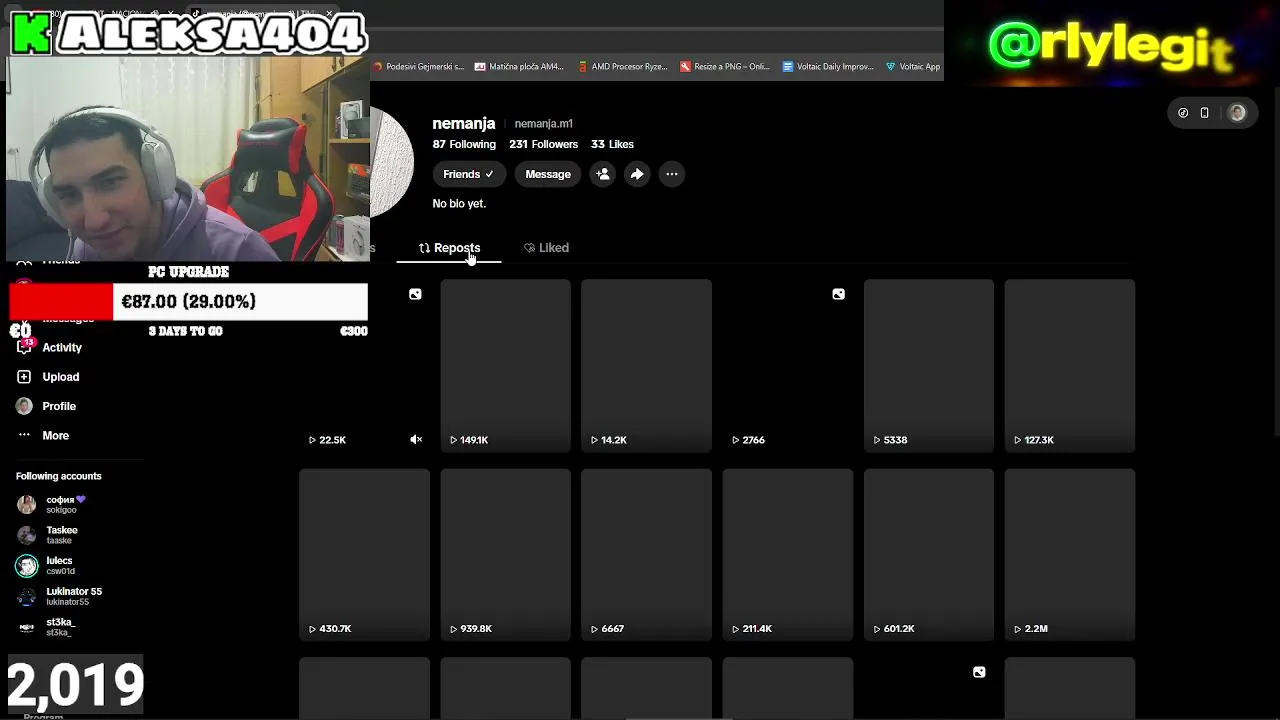
Task: Open the video with 149.1K views
Action: pyautogui.click(x=505, y=365)
